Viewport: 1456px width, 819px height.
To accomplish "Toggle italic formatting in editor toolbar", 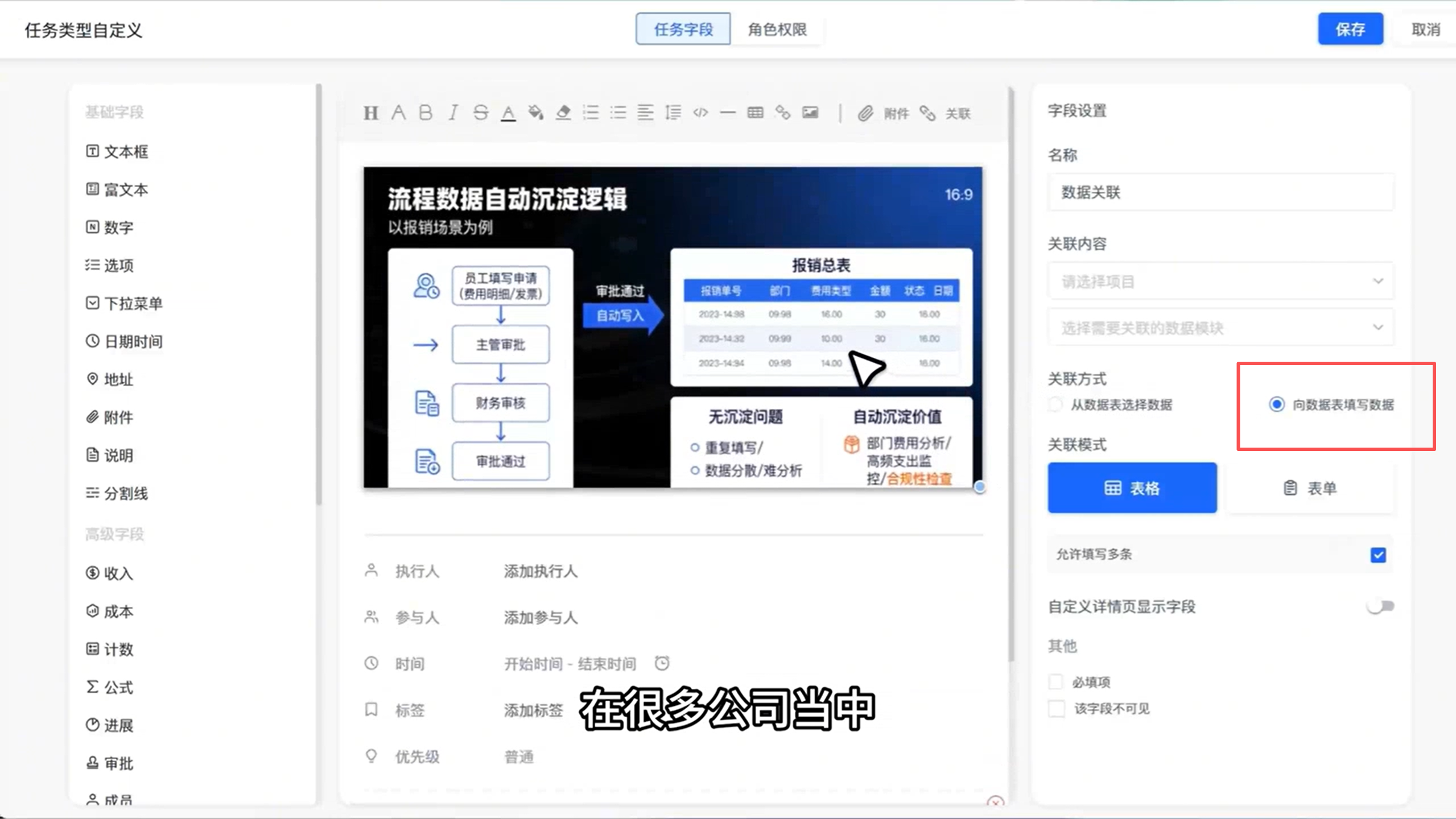I will (x=453, y=113).
